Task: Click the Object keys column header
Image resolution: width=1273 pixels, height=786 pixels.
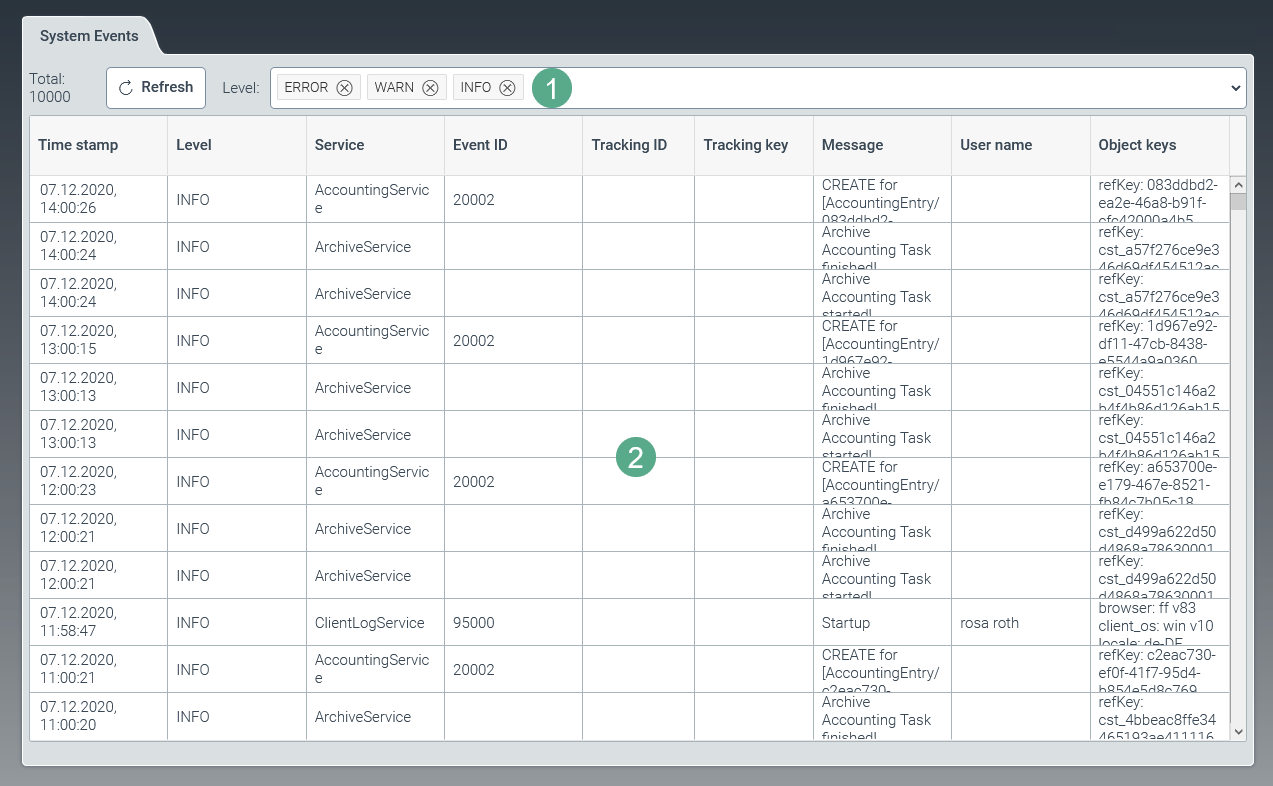Action: click(1137, 145)
